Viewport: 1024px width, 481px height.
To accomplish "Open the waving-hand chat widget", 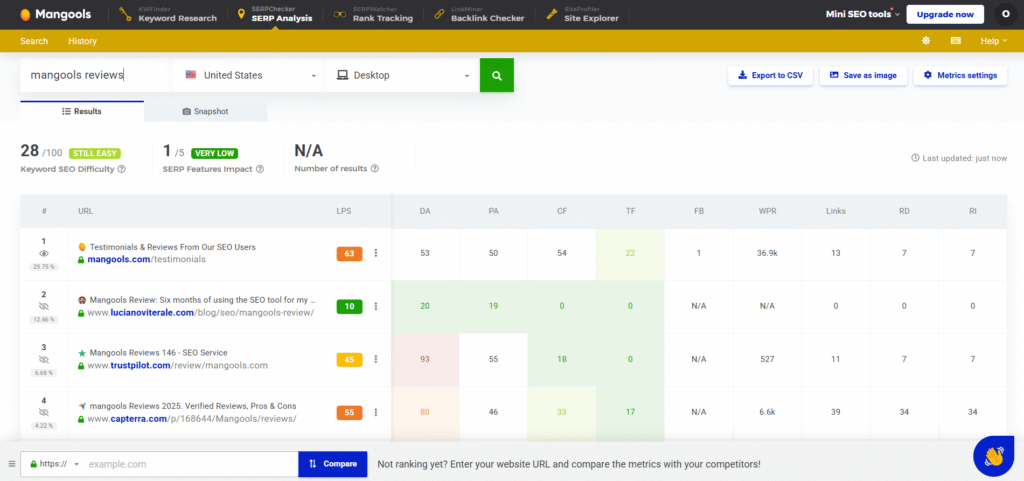I will pyautogui.click(x=993, y=456).
